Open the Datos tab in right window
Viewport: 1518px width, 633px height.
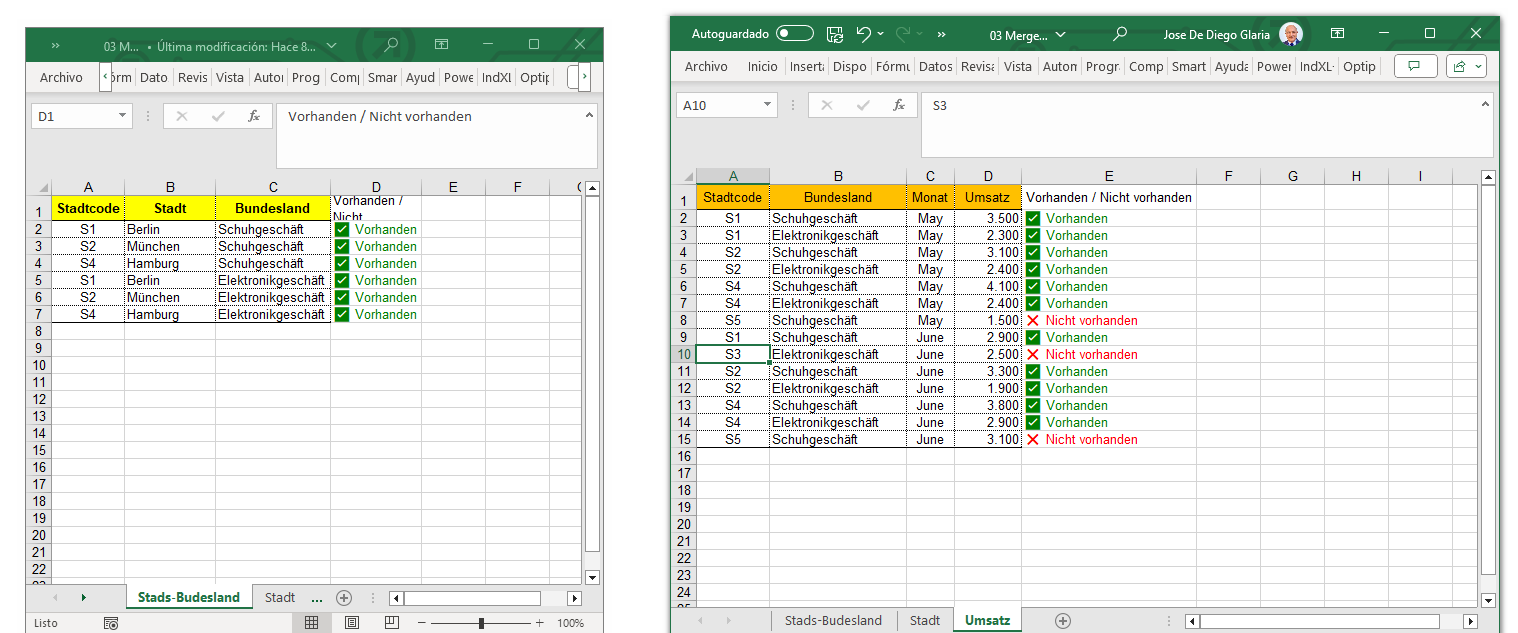coord(935,66)
